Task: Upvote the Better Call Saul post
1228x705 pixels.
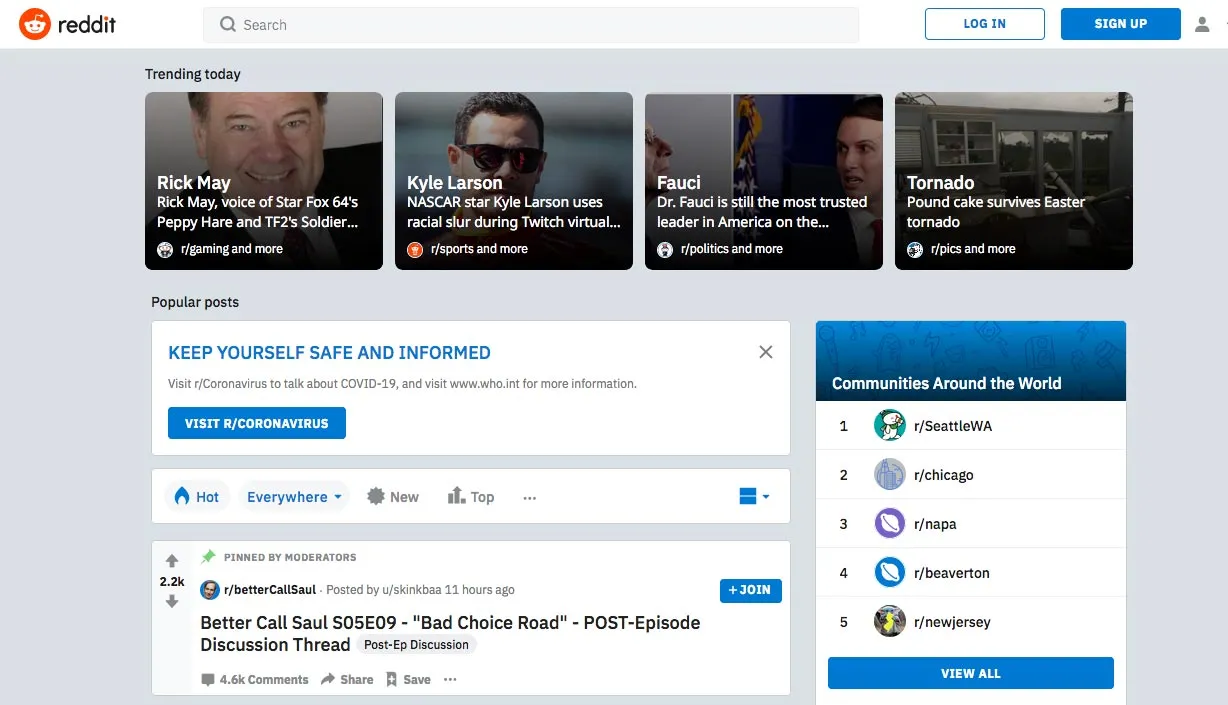Action: click(x=172, y=561)
